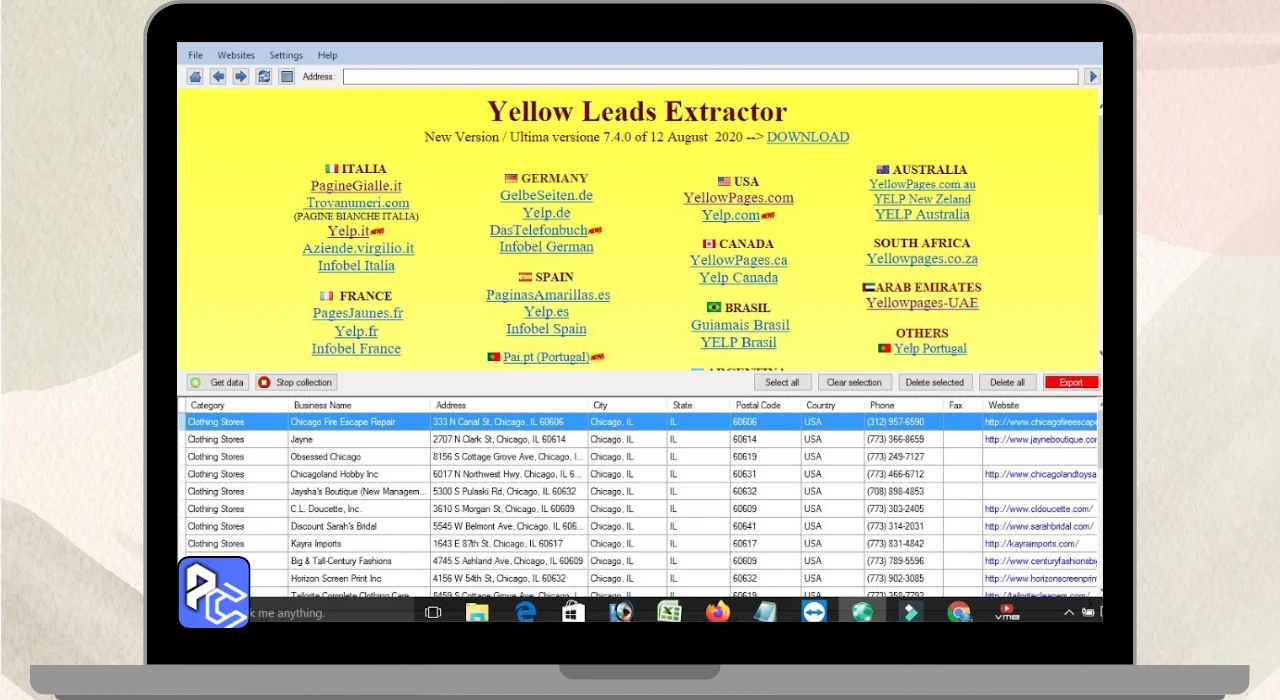Image resolution: width=1280 pixels, height=700 pixels.
Task: Select the Chicagoland Hobby Inc row
Action: pyautogui.click(x=641, y=474)
